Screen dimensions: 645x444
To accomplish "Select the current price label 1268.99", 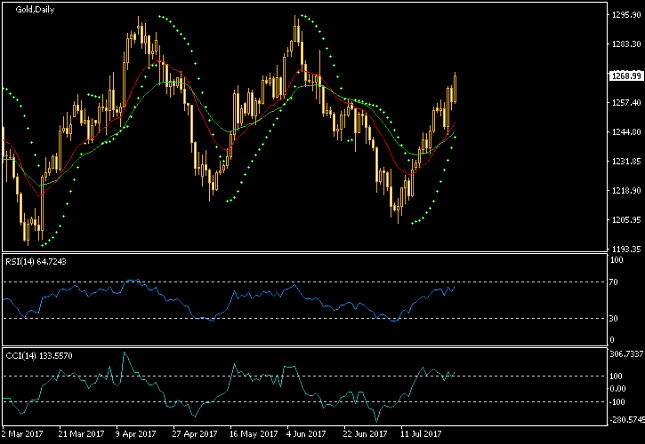I will [x=626, y=76].
